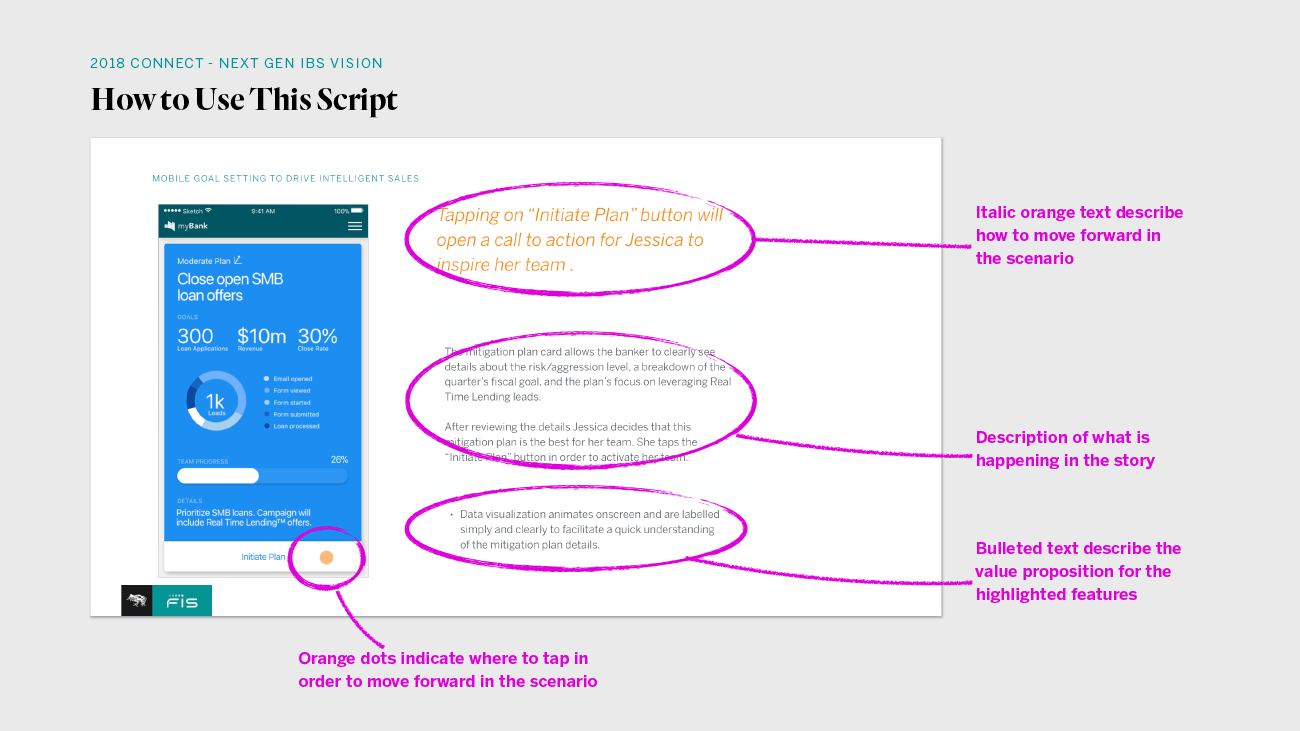
Task: Click the Wi-Fi icon in the status bar
Action: coord(208,211)
